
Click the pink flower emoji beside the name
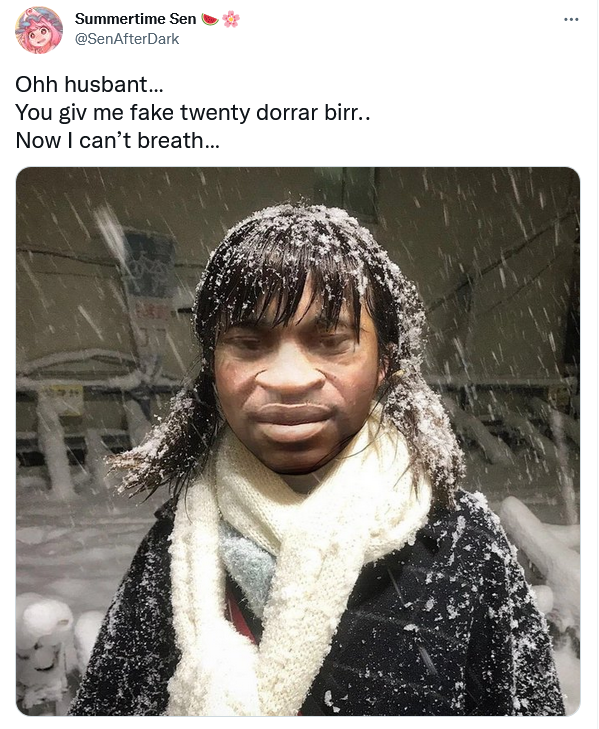pos(231,19)
